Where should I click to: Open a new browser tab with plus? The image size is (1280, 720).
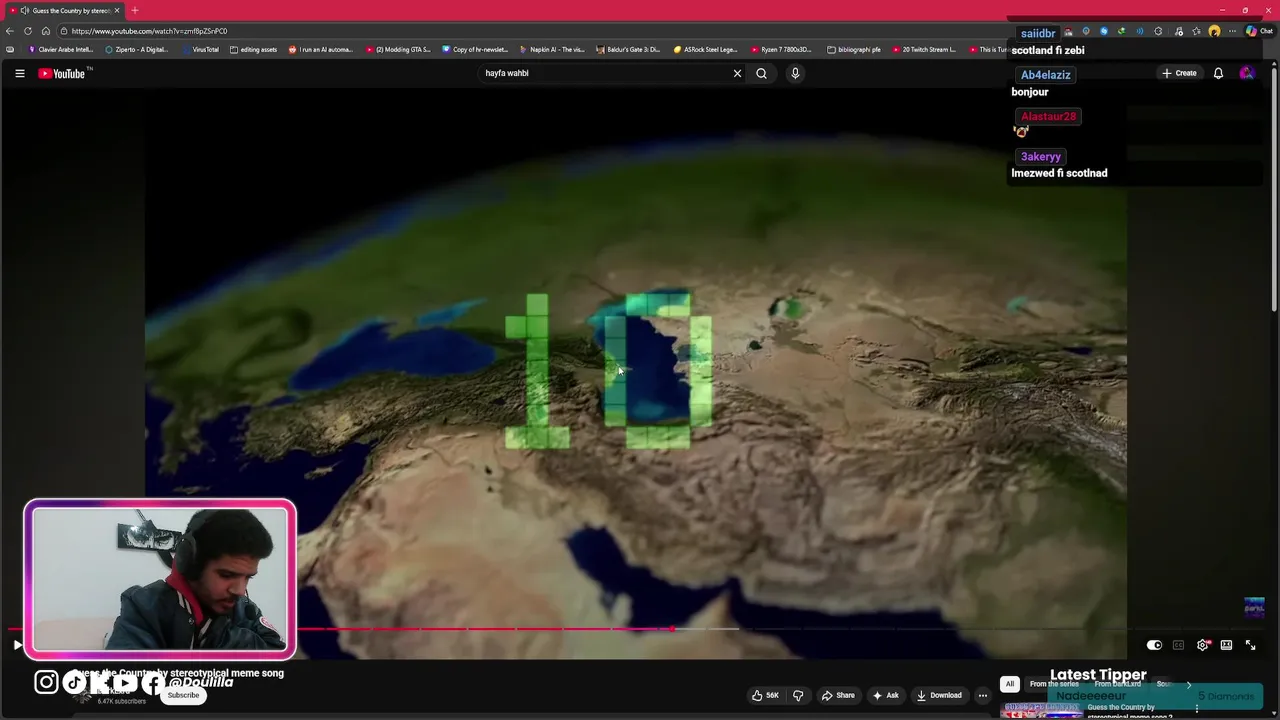point(135,10)
